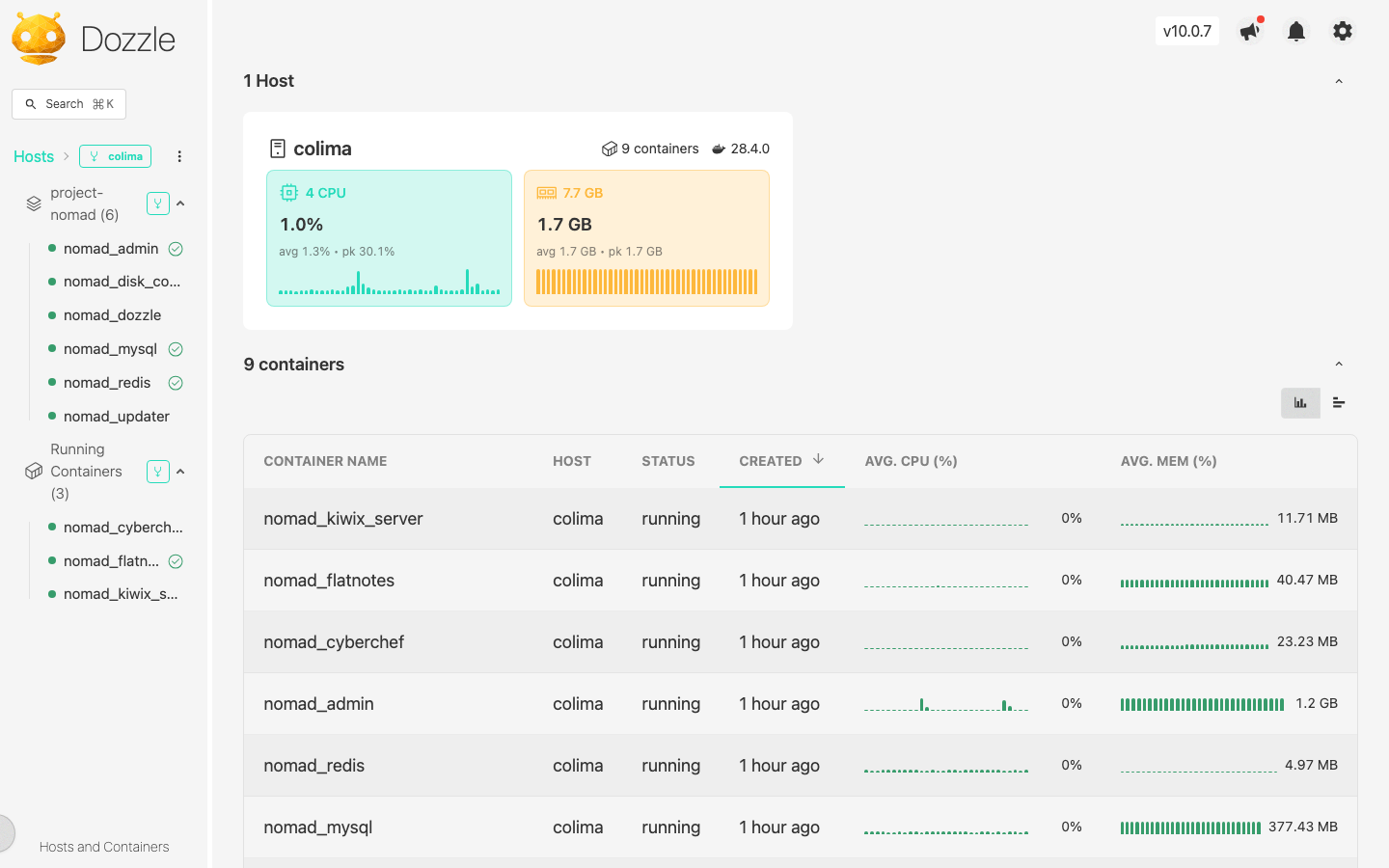Open nomad_mysql in the sidebar

pyautogui.click(x=110, y=349)
